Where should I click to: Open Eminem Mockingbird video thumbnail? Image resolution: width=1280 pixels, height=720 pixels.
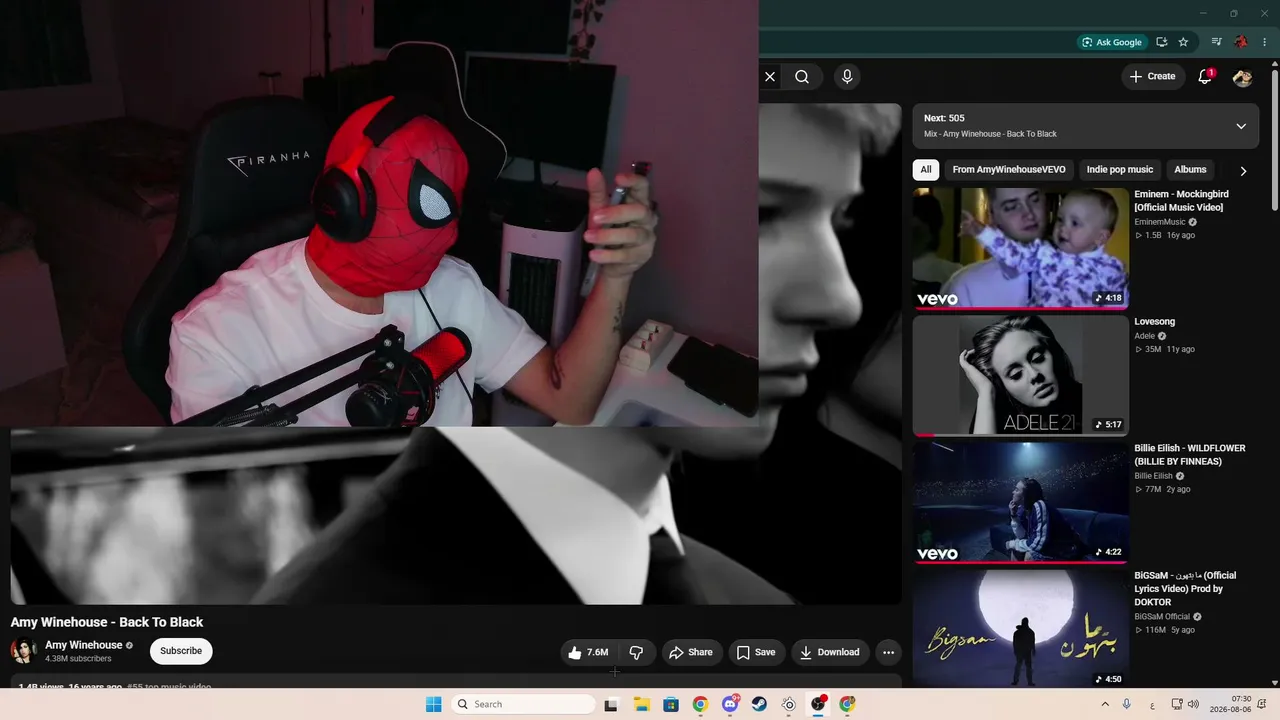coord(1020,248)
